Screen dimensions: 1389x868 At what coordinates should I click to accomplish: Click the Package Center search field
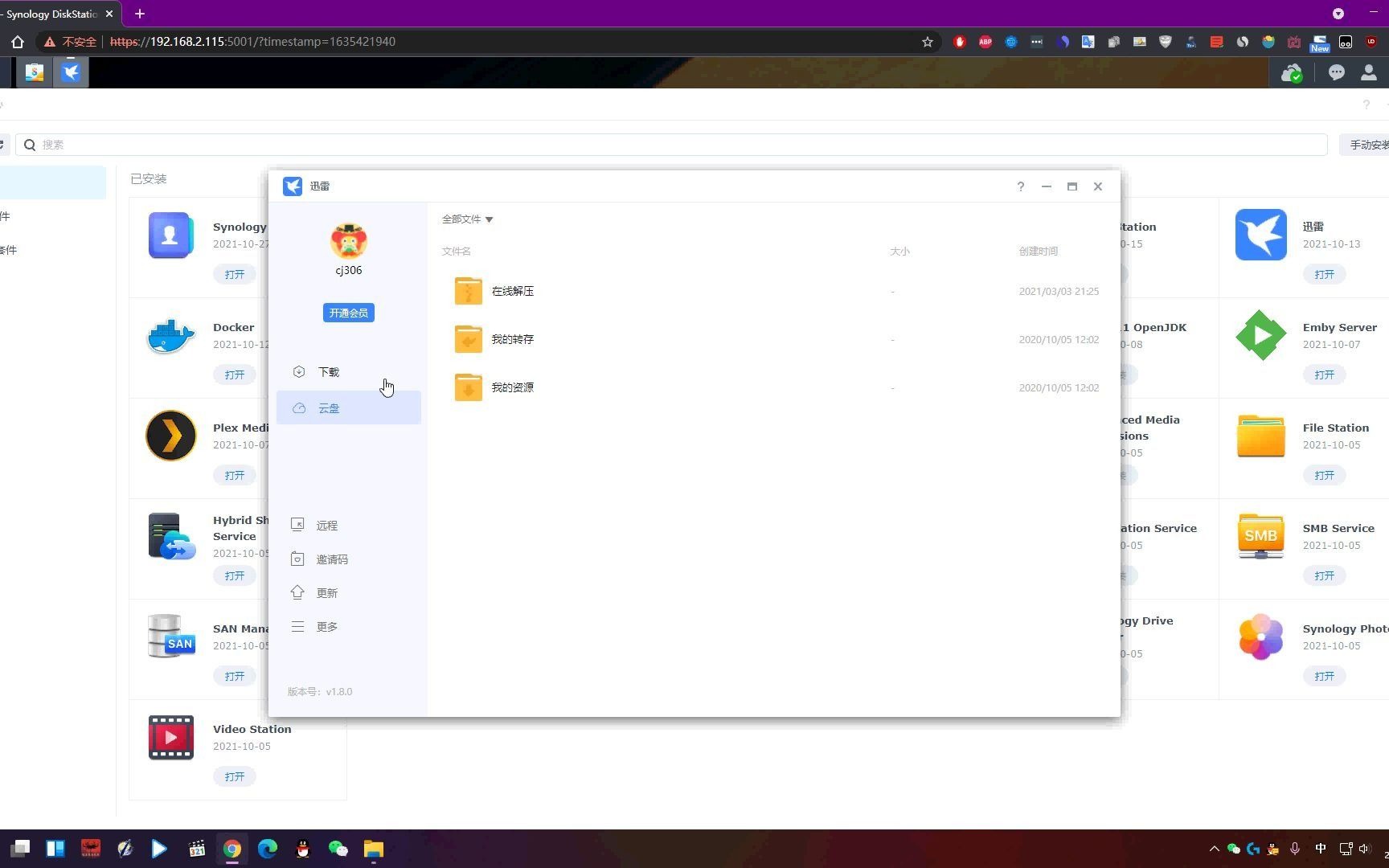pyautogui.click(x=671, y=145)
